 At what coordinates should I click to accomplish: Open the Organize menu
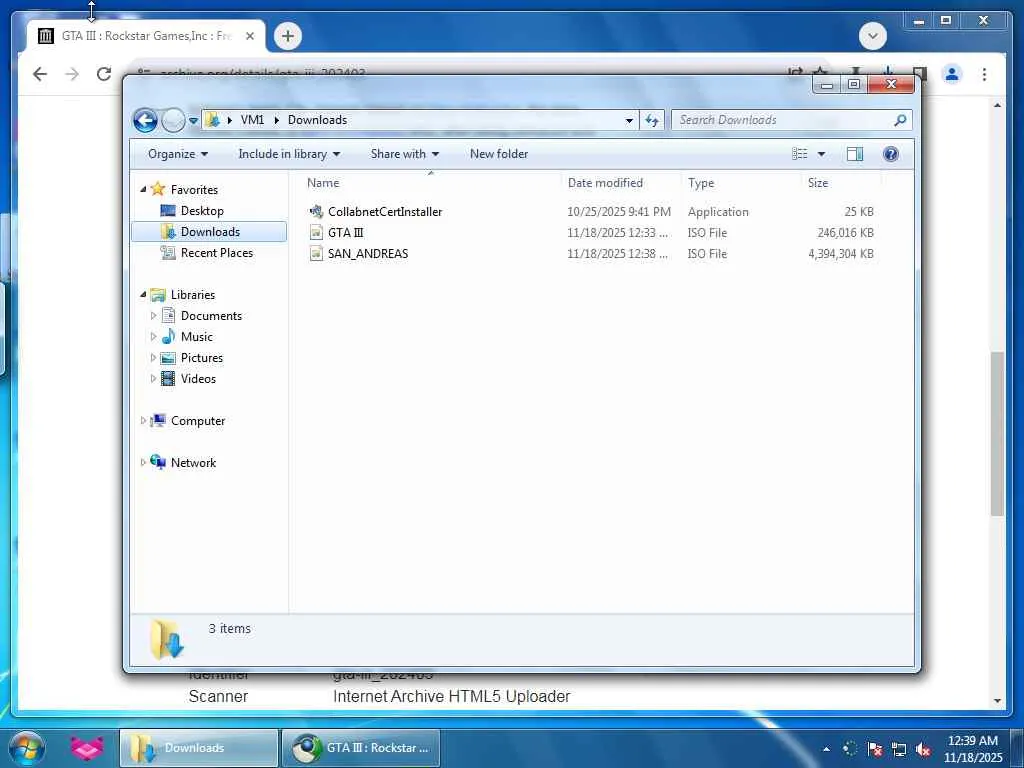[x=178, y=153]
